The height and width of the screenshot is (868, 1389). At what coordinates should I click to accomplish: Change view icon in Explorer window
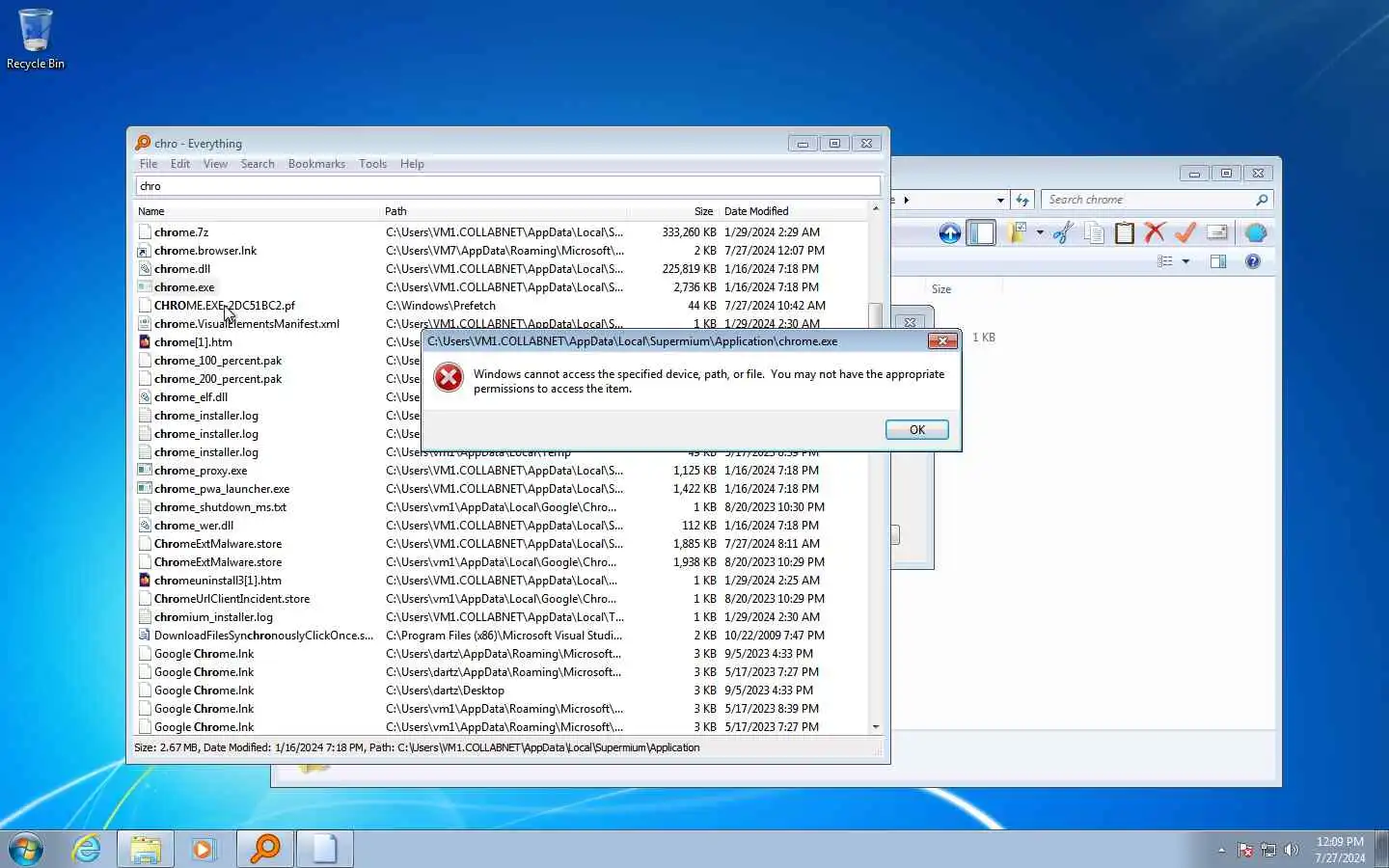click(1165, 261)
